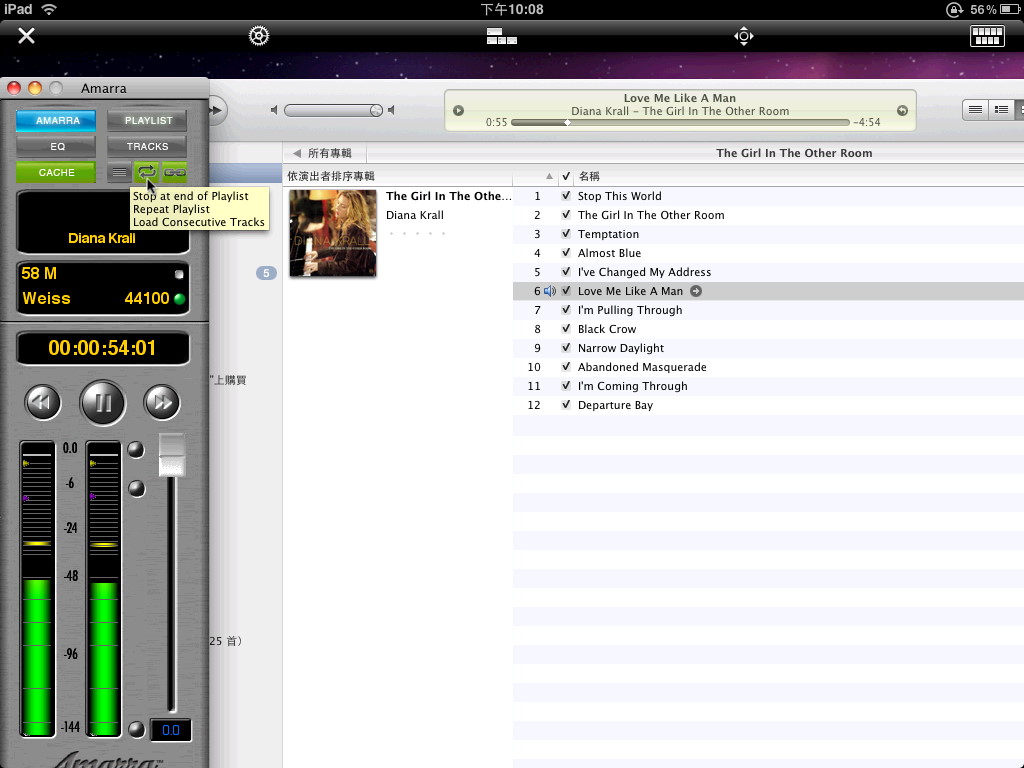Image resolution: width=1024 pixels, height=768 pixels.
Task: Select the Temptation track name
Action: [x=608, y=234]
